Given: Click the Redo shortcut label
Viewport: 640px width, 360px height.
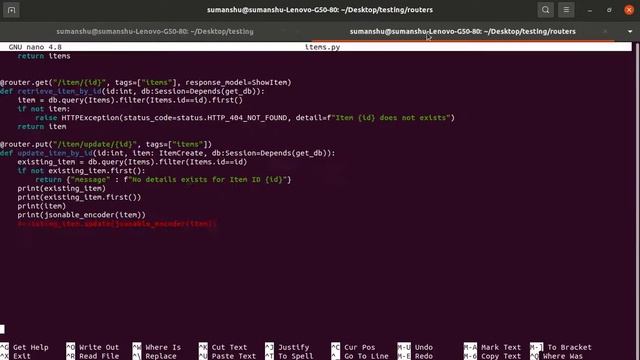Looking at the screenshot, I should [x=424, y=356].
